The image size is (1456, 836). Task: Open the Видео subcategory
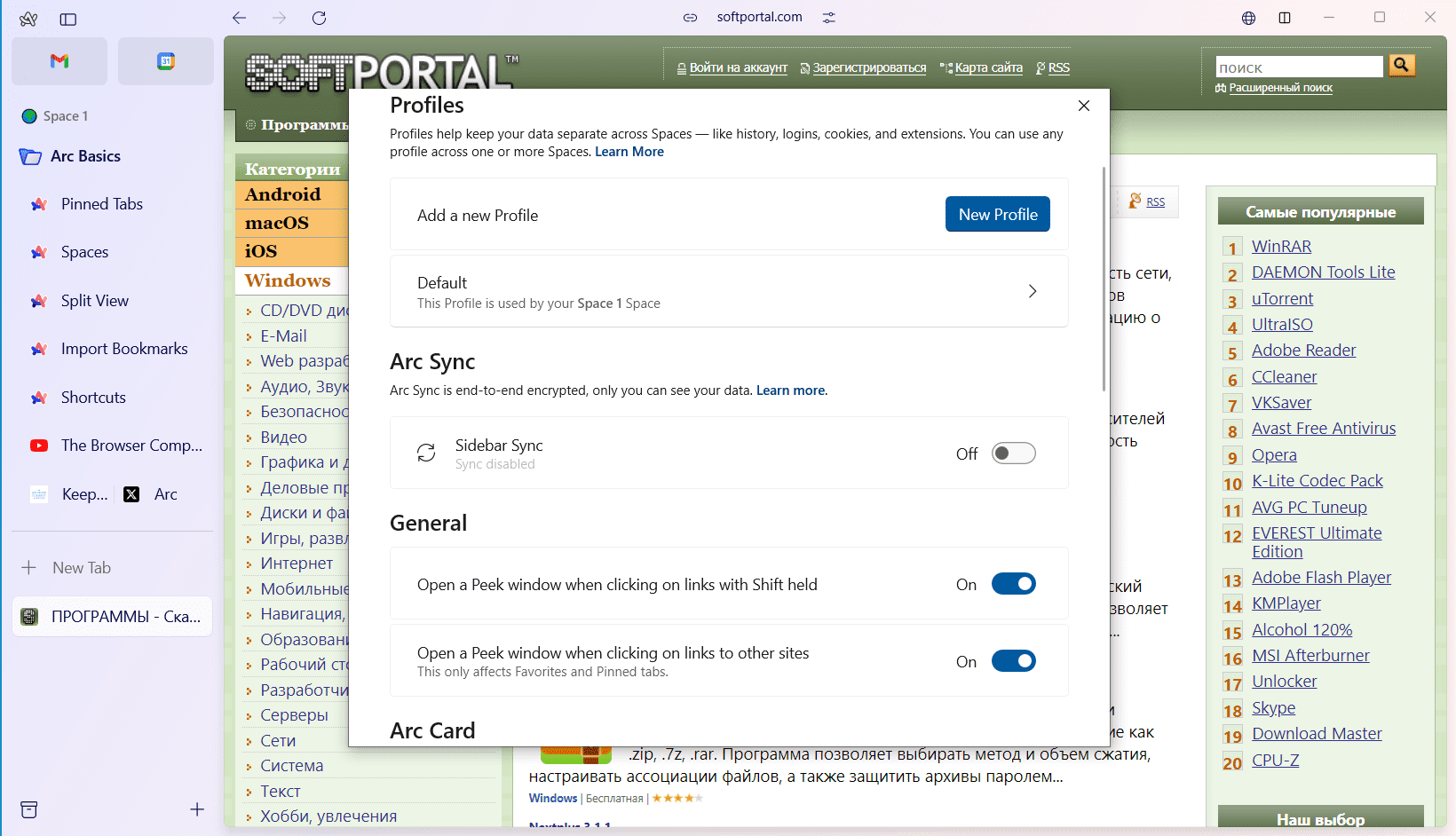coord(284,438)
